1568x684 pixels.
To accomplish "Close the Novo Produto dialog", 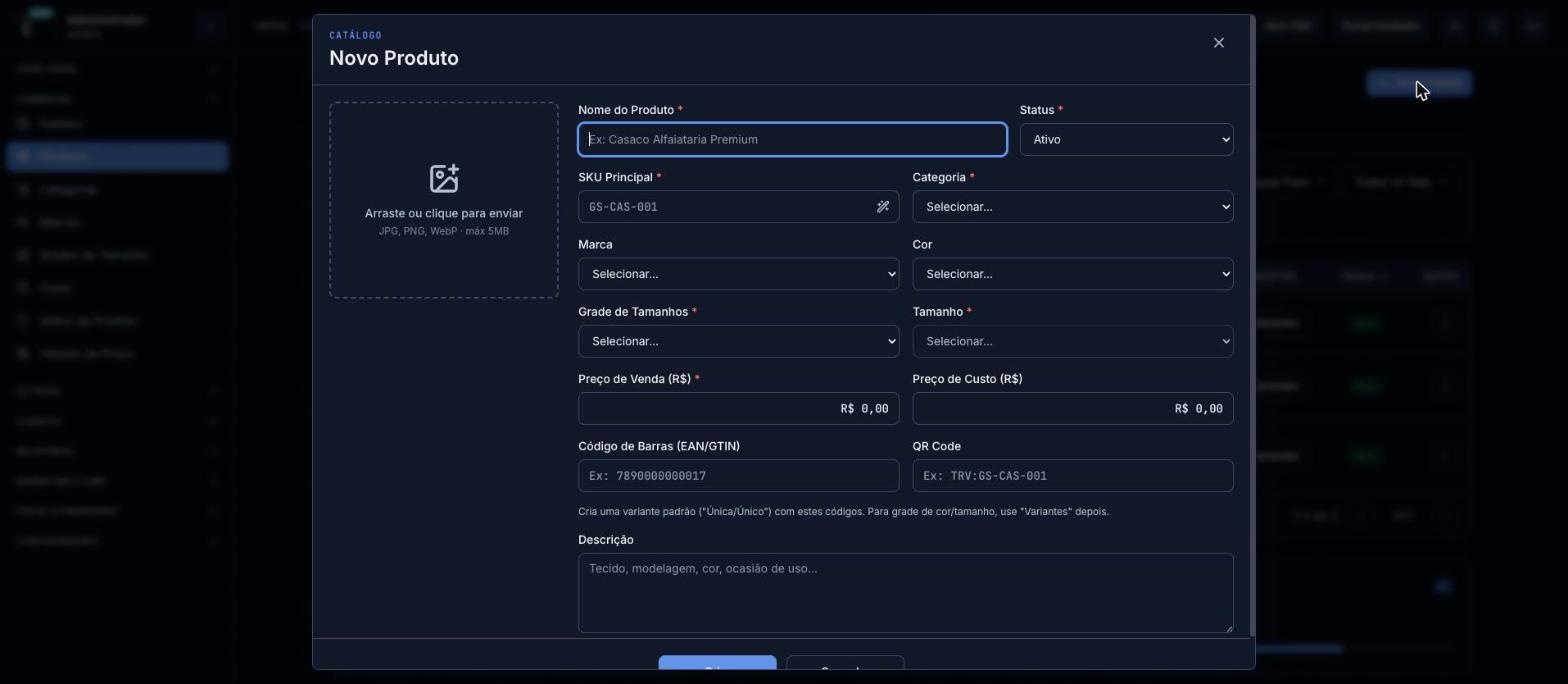I will click(x=1218, y=43).
